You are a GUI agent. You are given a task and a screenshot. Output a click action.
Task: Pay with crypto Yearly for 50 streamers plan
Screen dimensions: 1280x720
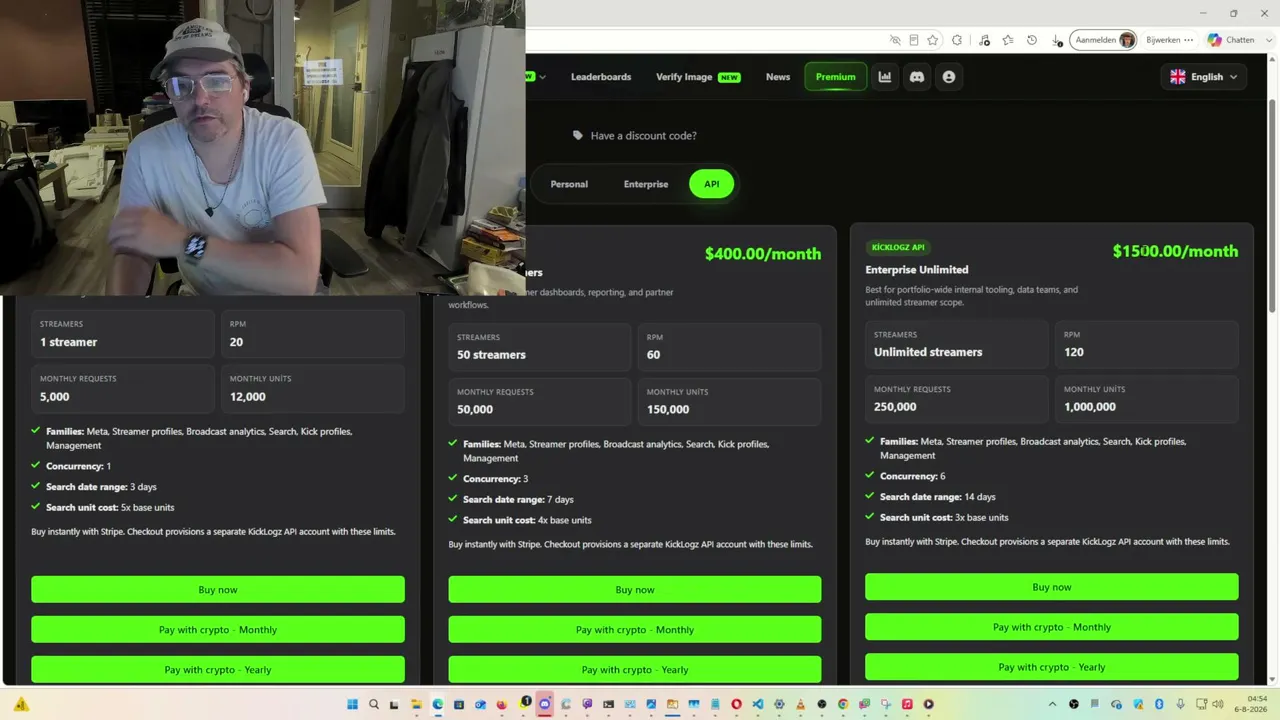(635, 669)
